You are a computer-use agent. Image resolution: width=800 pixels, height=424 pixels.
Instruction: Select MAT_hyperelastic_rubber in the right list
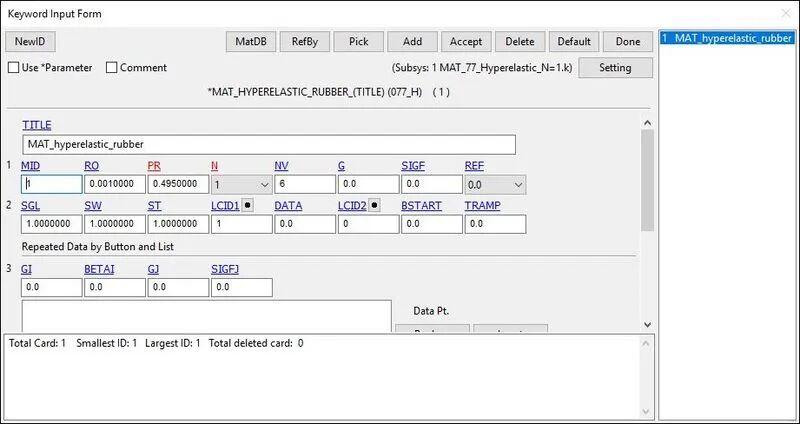tap(727, 38)
